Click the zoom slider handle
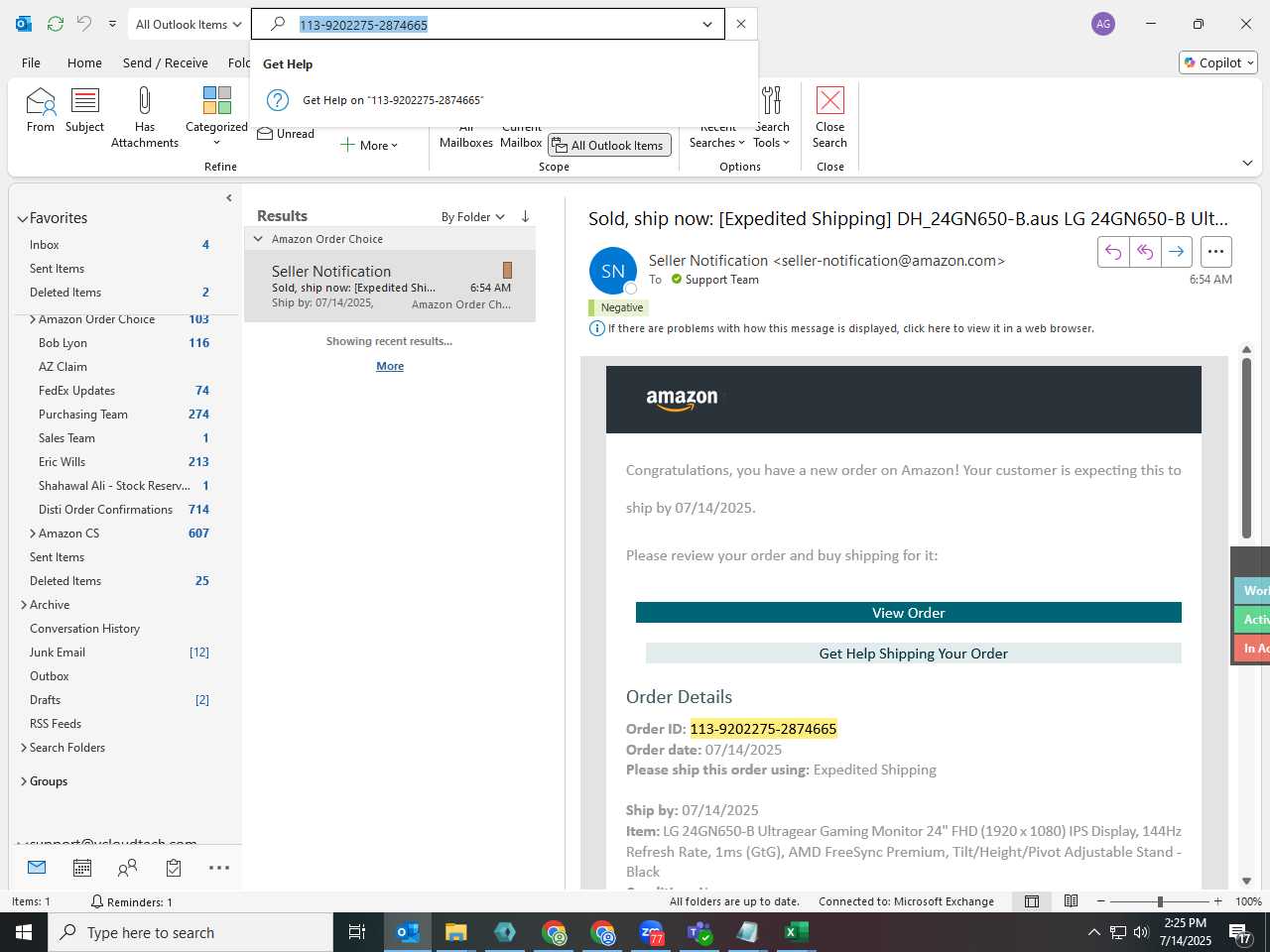 tap(1160, 901)
